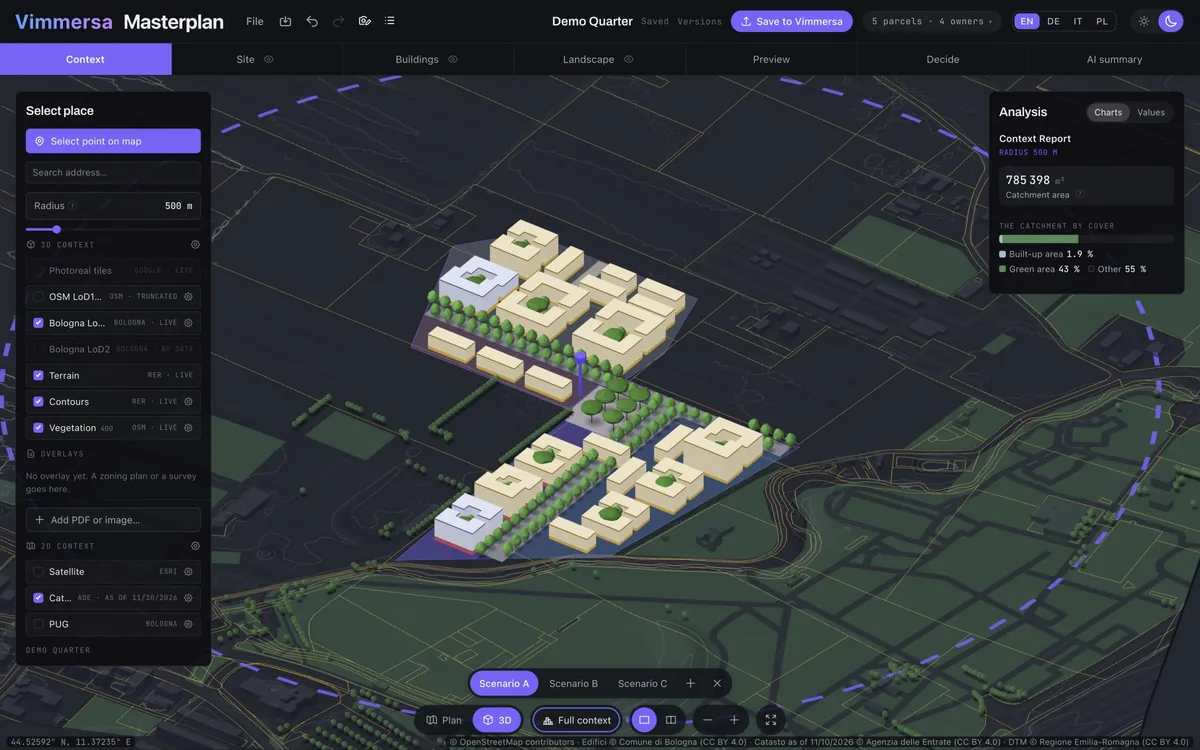Select single-view layout icon
This screenshot has height=750, width=1200.
[644, 720]
